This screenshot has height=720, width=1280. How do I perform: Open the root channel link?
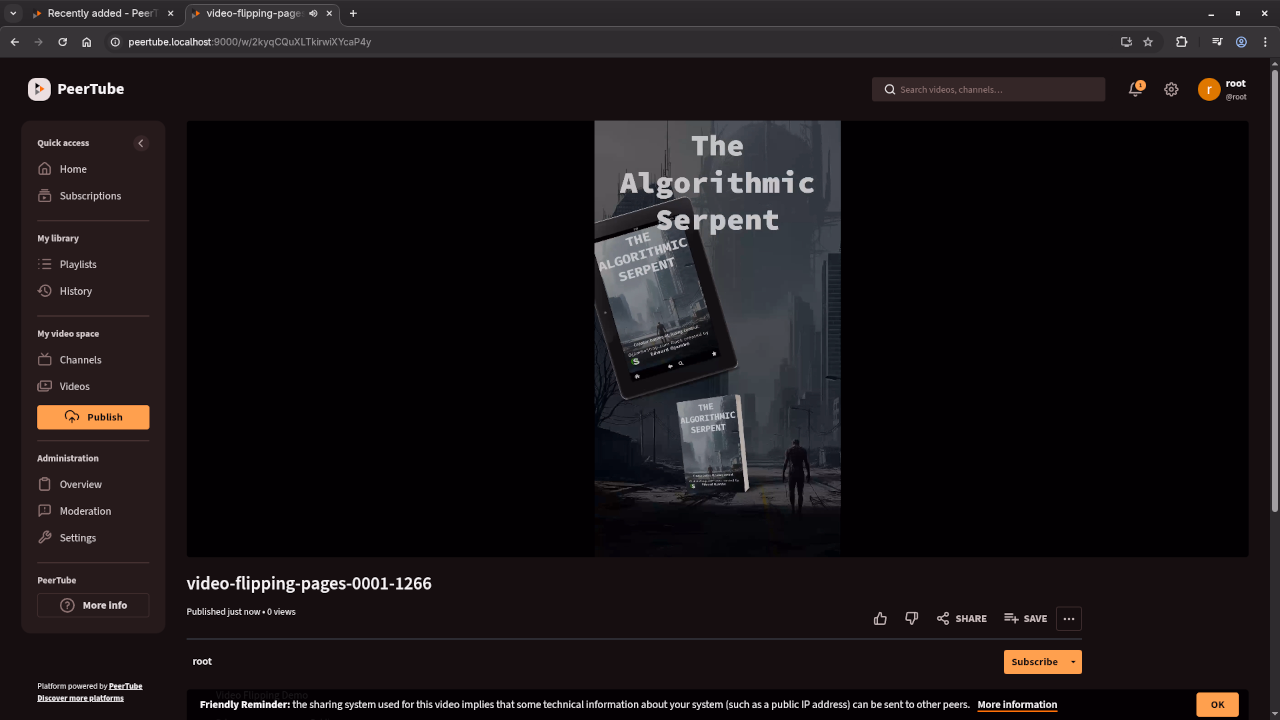pos(202,661)
